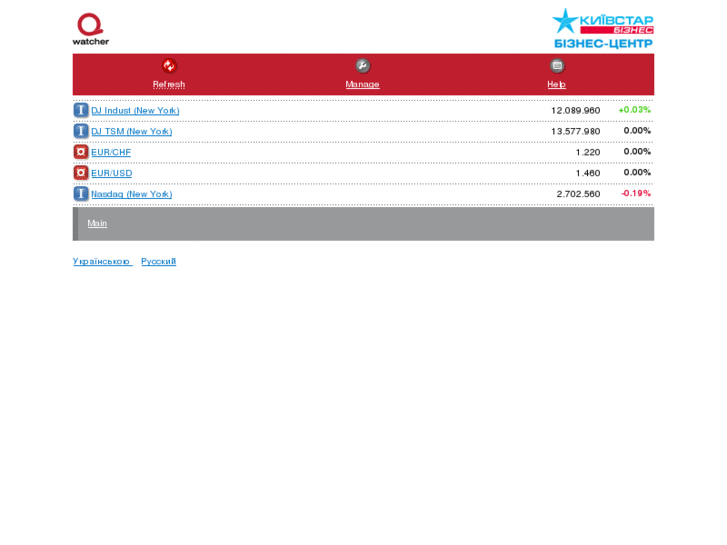Select the DJ Indust value 12,089.960
Image resolution: width=727 pixels, height=545 pixels.
pos(575,110)
